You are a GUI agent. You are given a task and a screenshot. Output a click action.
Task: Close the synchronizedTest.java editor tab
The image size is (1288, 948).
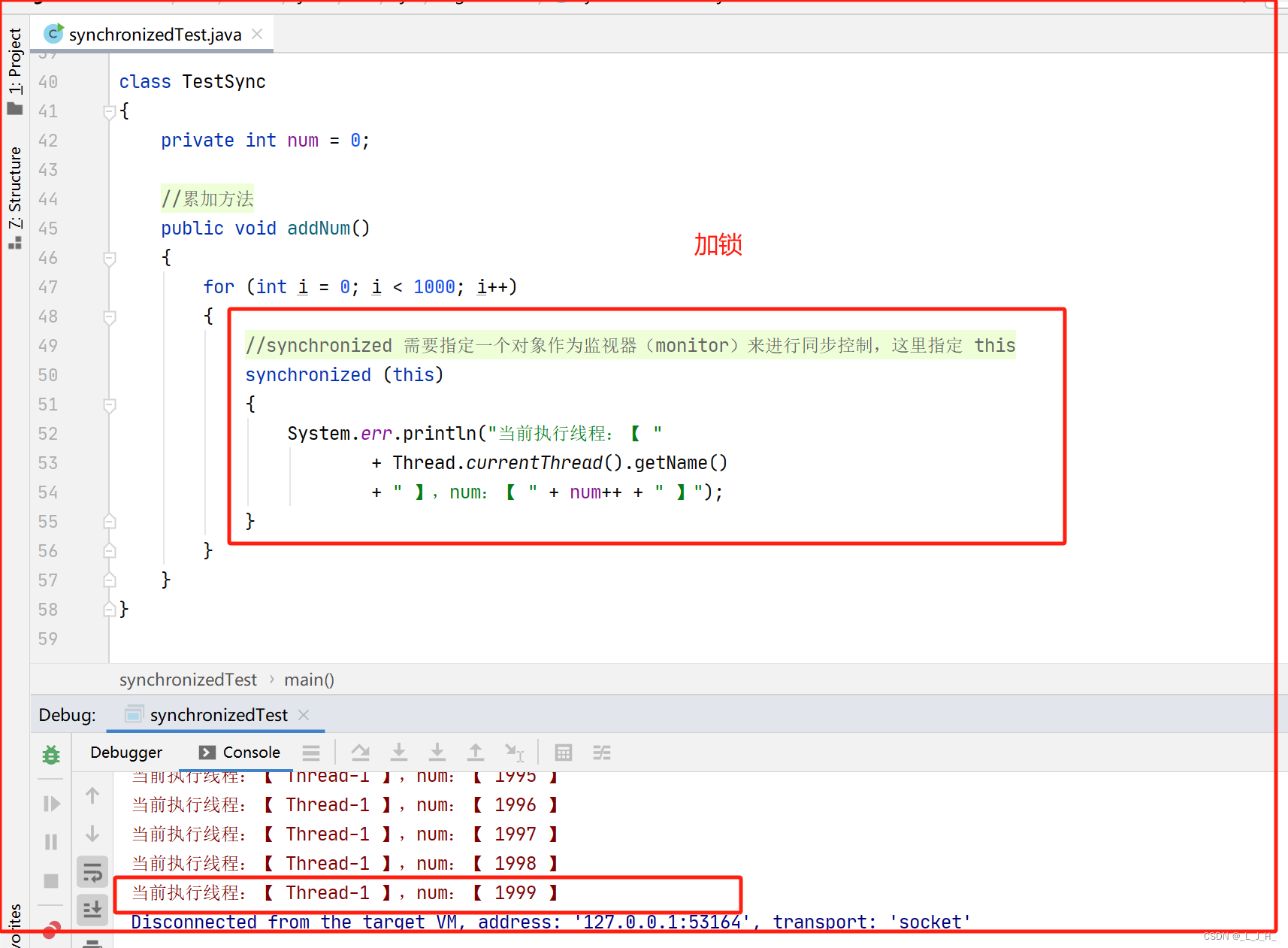click(257, 35)
